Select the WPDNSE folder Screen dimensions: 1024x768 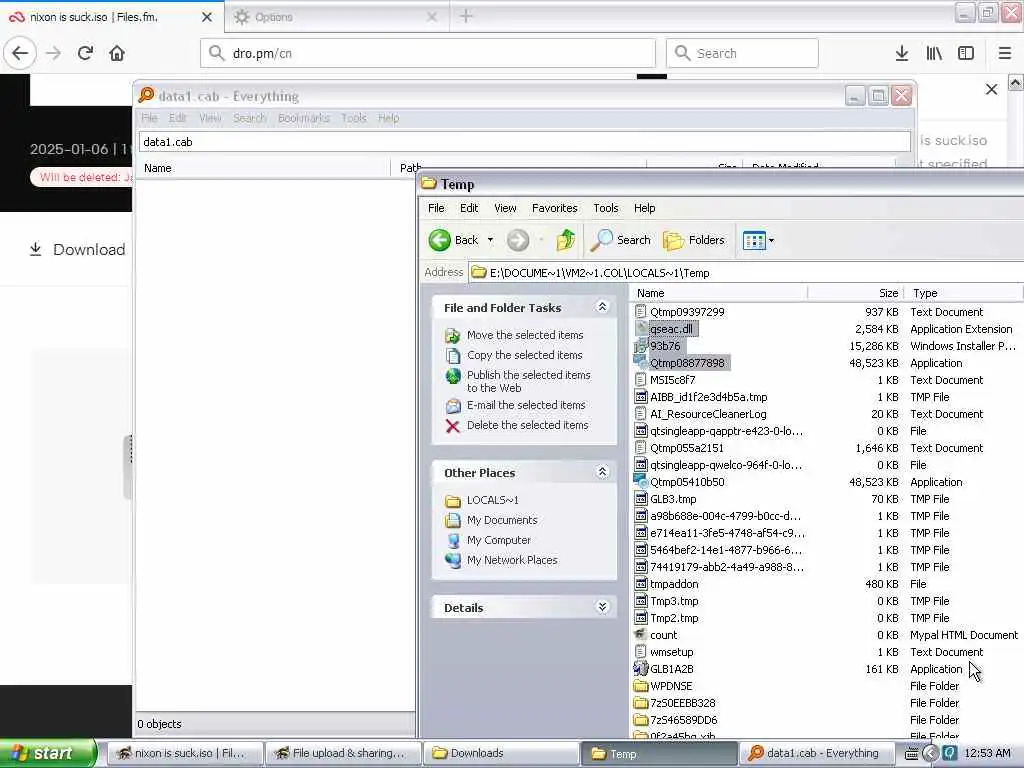(671, 686)
